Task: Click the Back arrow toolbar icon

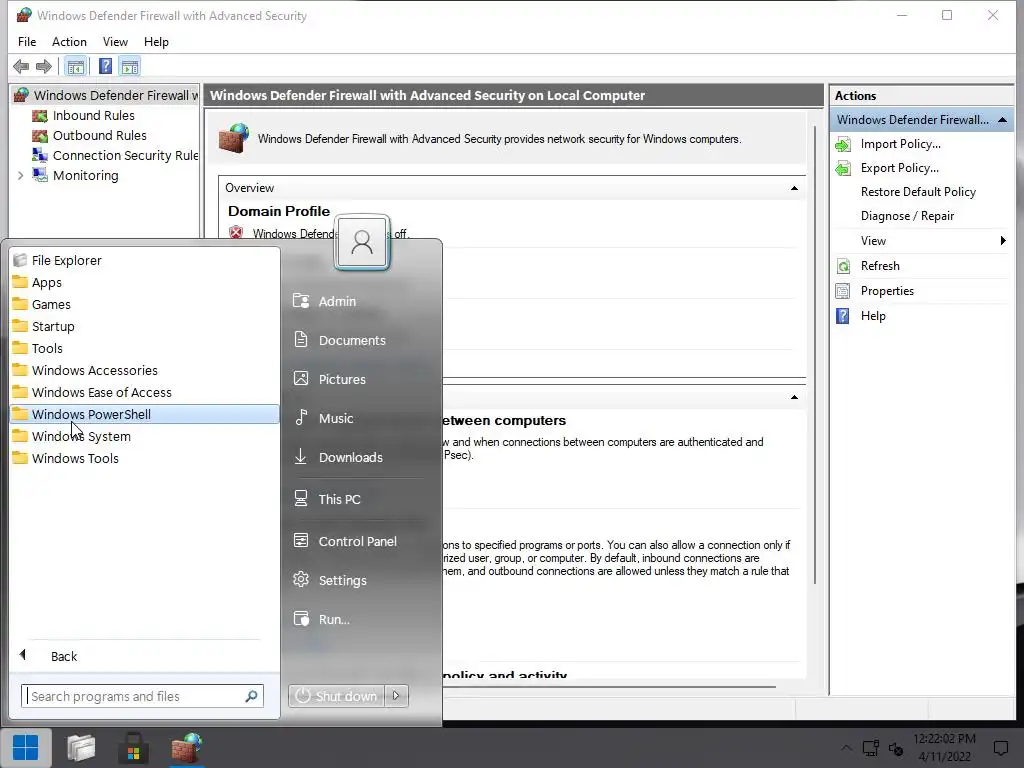Action: [x=21, y=66]
